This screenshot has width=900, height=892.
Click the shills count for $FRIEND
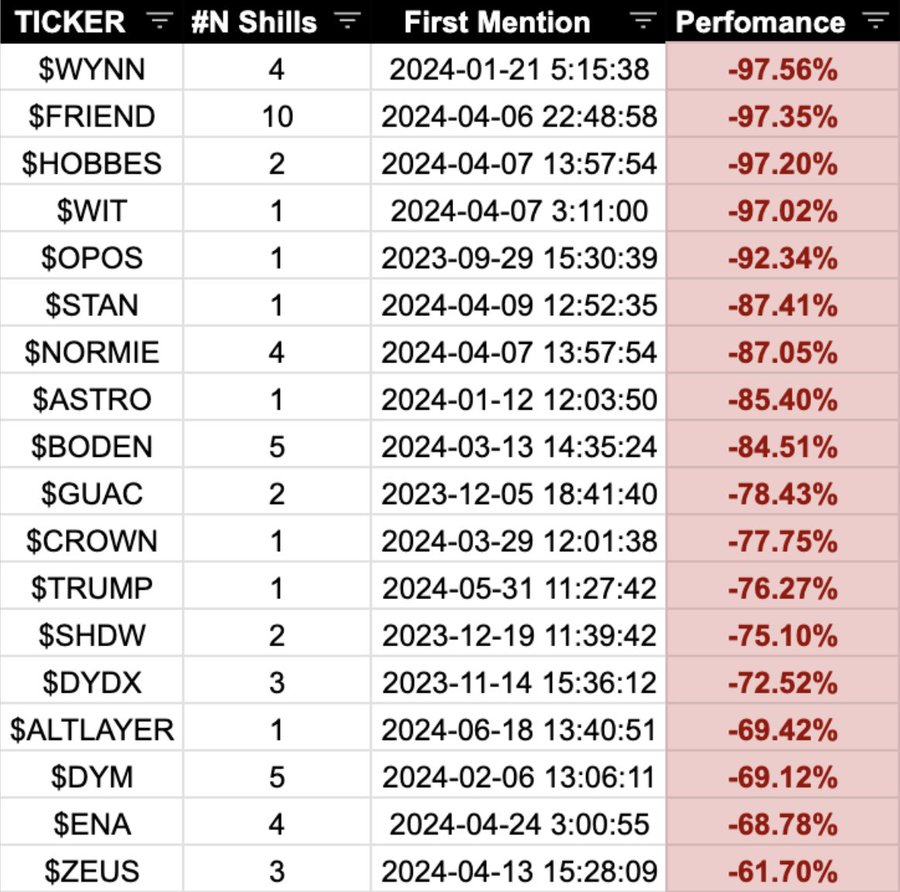(277, 117)
